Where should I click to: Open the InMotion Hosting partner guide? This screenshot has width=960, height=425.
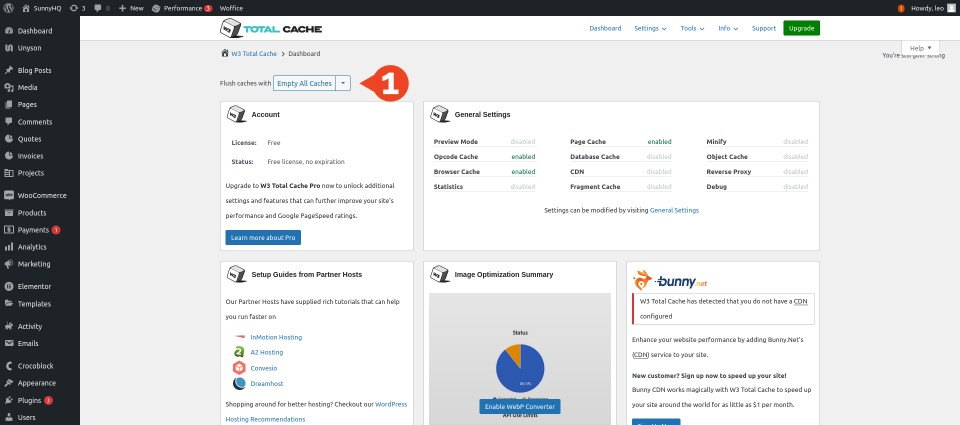click(x=275, y=337)
